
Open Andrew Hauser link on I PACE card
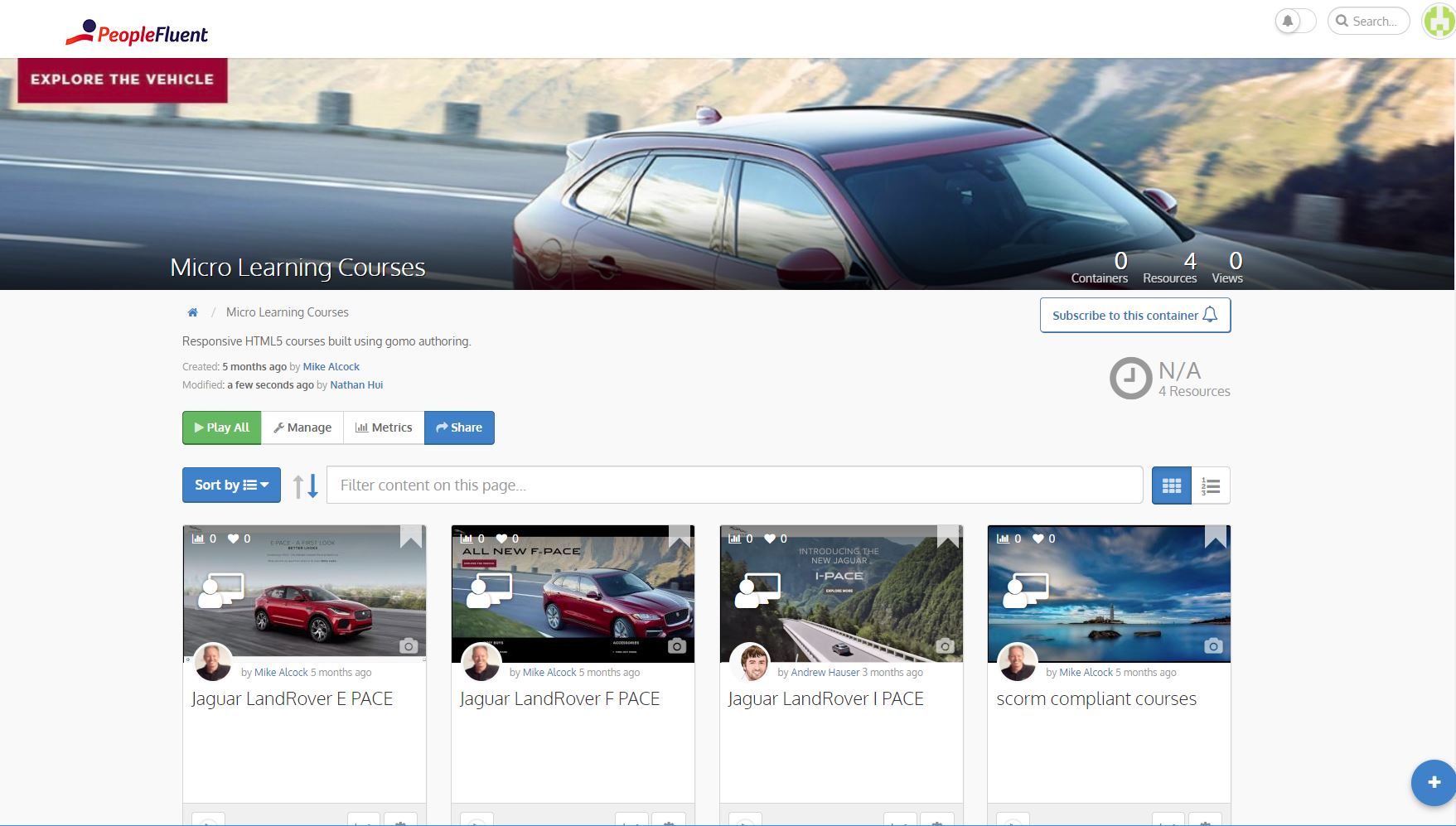(x=825, y=673)
